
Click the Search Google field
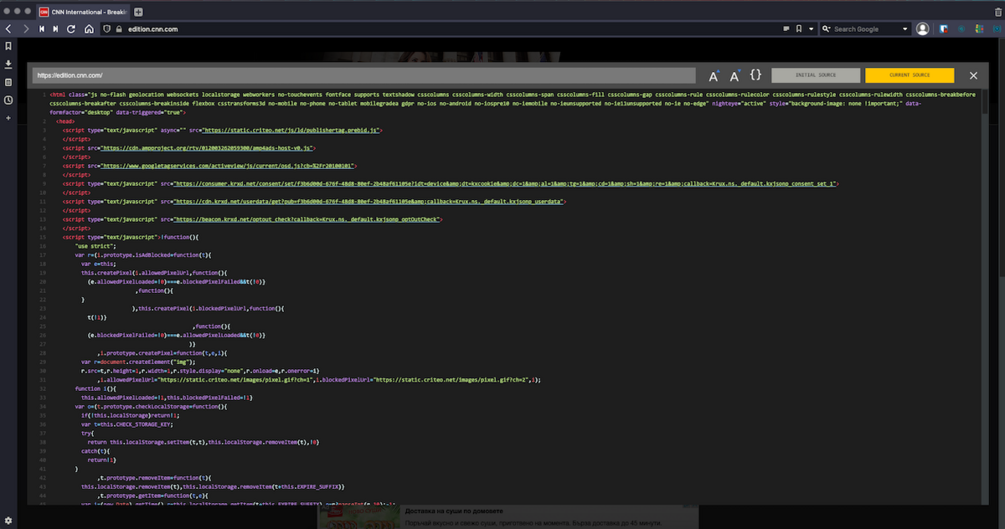coord(865,29)
